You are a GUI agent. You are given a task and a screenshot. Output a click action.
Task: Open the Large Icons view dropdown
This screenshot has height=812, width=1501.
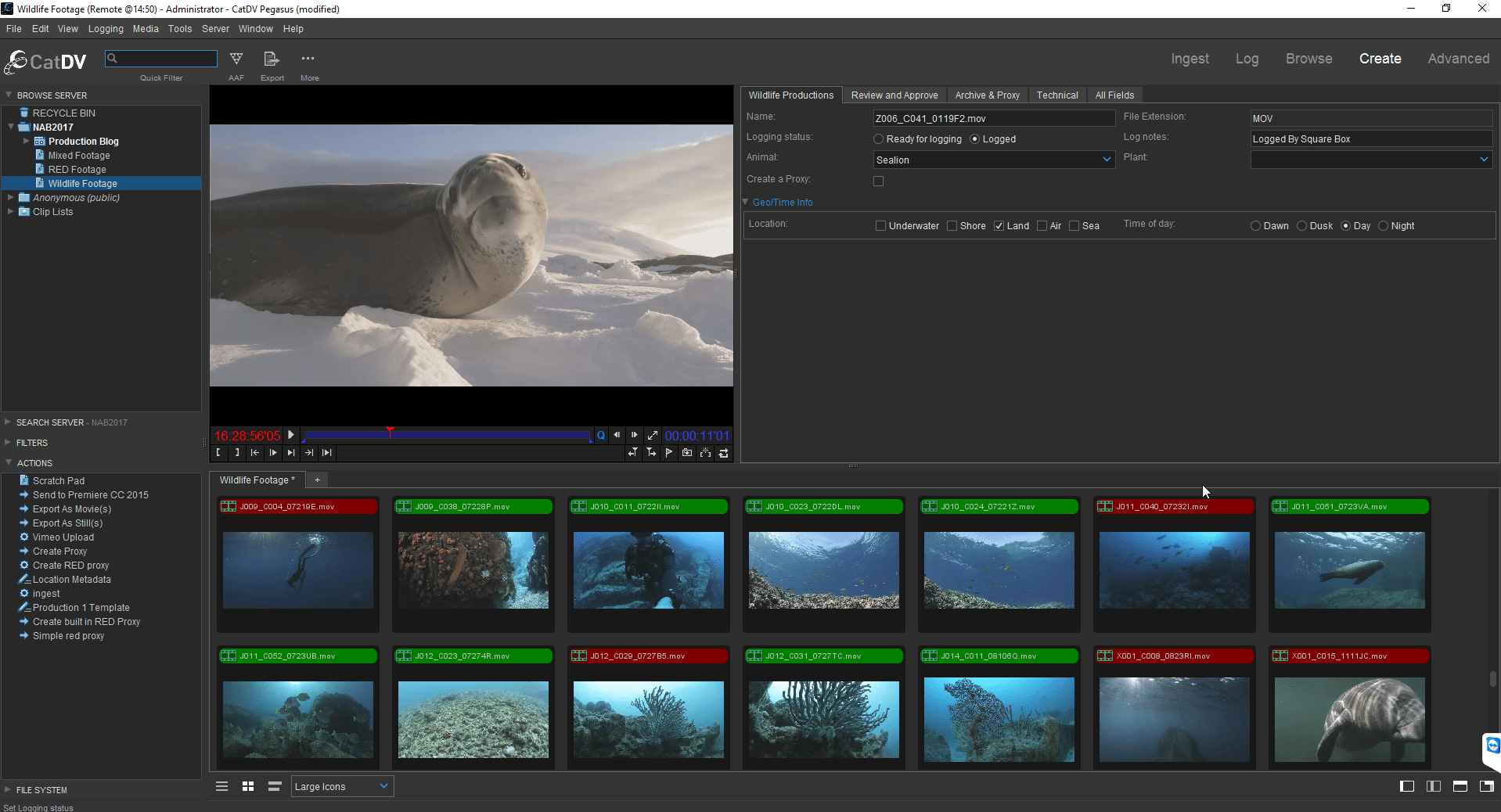tap(340, 786)
